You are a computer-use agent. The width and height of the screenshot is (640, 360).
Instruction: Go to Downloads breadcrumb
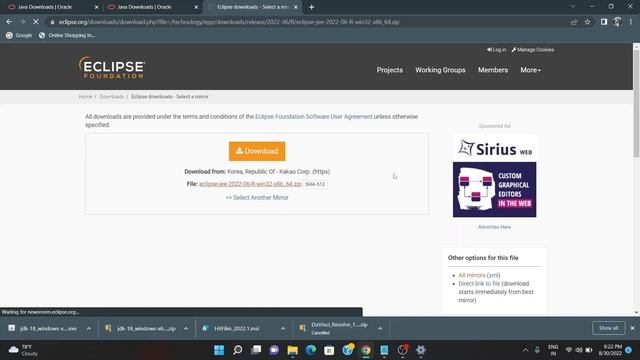coord(111,97)
